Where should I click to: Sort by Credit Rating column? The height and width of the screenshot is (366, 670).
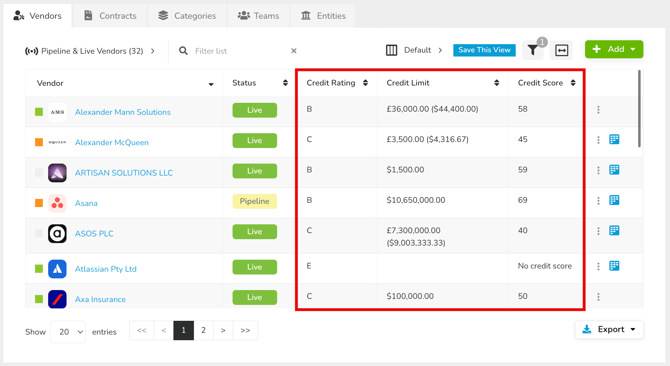point(365,83)
